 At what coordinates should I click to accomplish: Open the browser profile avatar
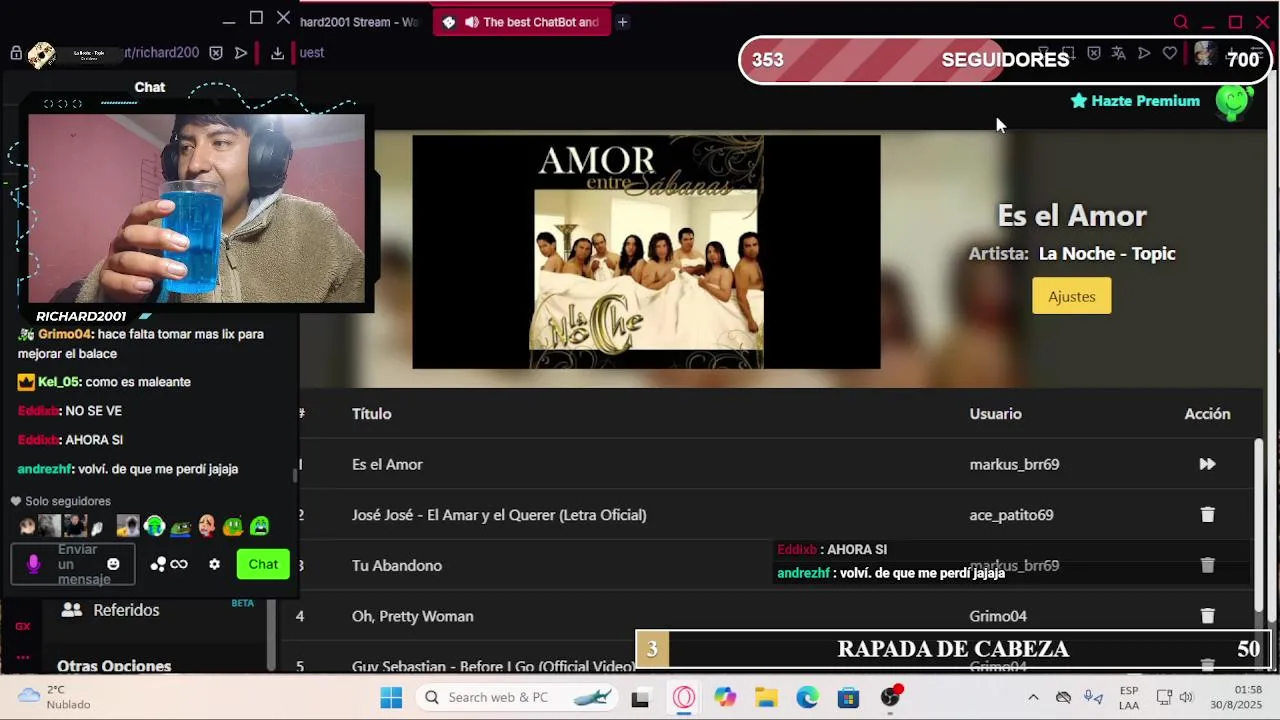pos(1205,53)
